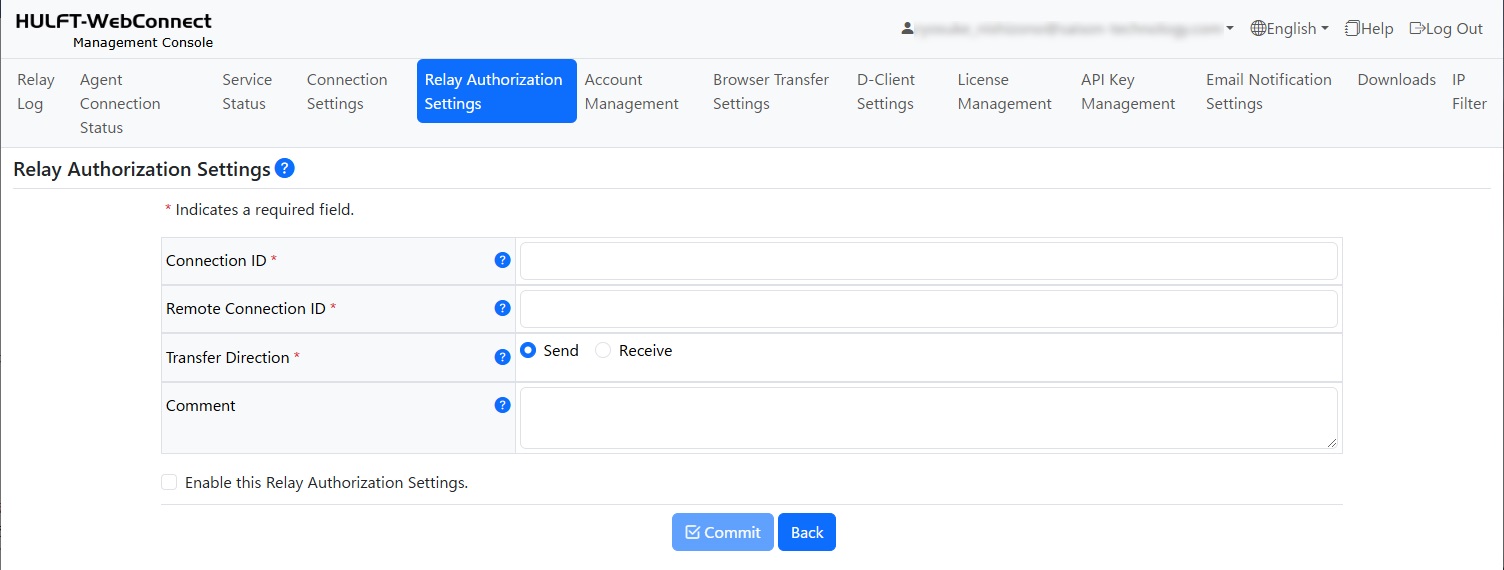Select the Receive transfer direction
Screen dimensions: 1504x570
[x=603, y=350]
